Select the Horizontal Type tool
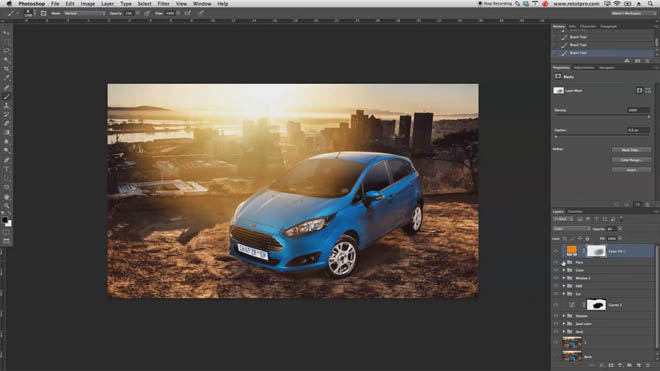The width and height of the screenshot is (660, 371). (x=6, y=169)
